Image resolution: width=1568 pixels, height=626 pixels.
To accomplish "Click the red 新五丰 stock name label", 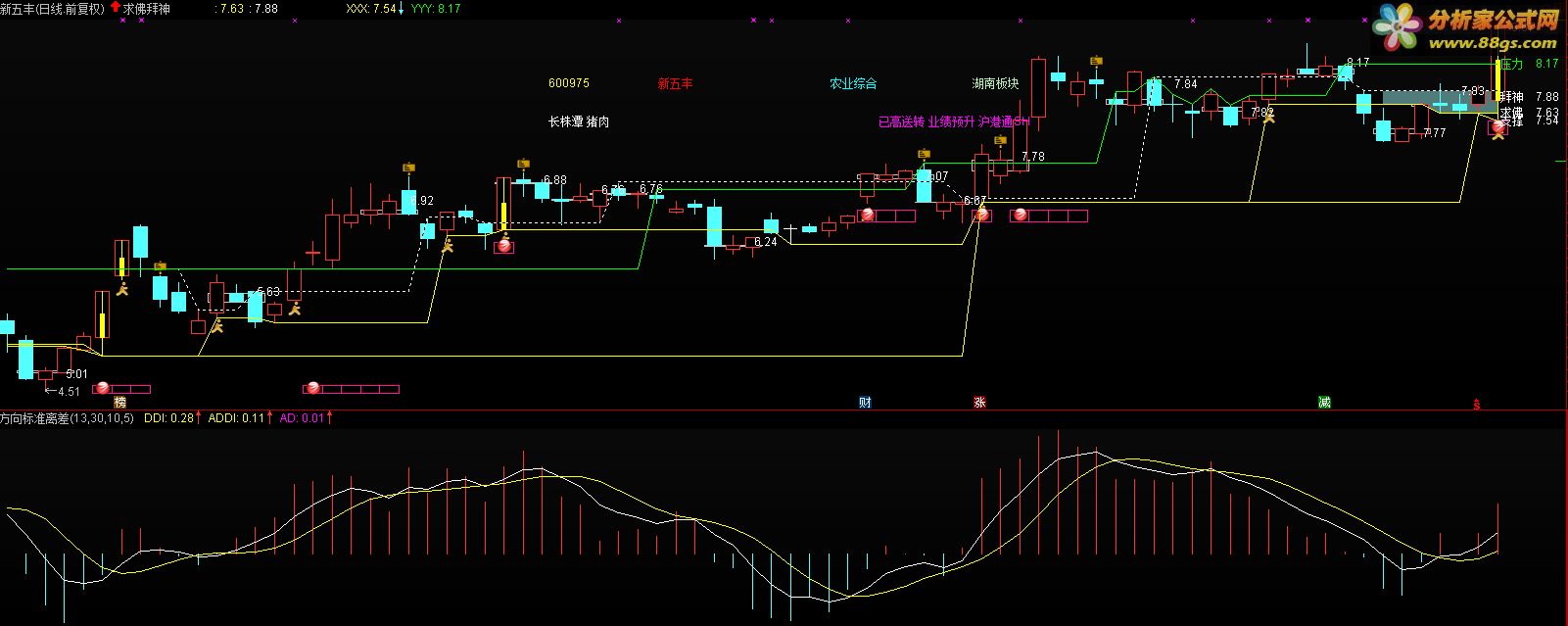I will pos(675,84).
